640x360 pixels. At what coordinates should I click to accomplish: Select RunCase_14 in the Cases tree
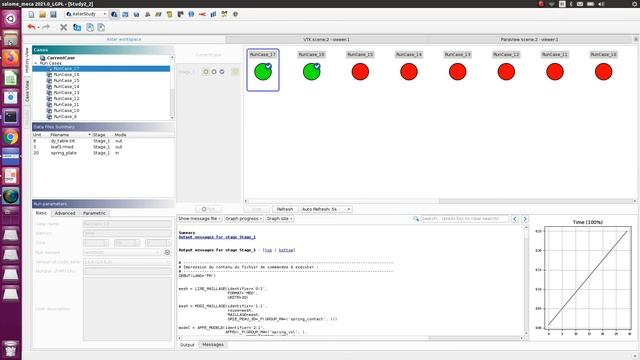pos(66,87)
